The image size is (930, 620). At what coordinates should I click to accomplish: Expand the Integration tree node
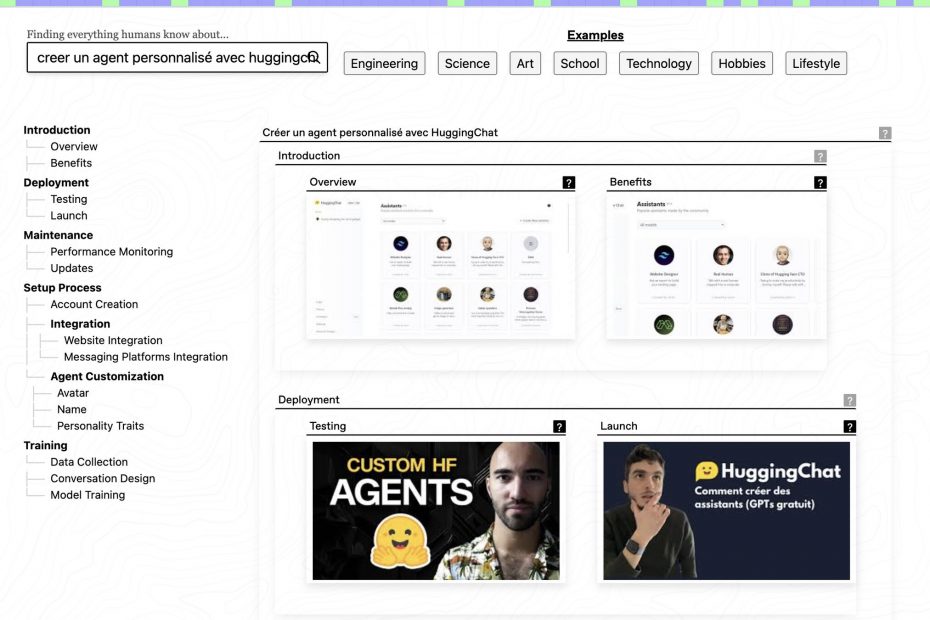tap(80, 324)
